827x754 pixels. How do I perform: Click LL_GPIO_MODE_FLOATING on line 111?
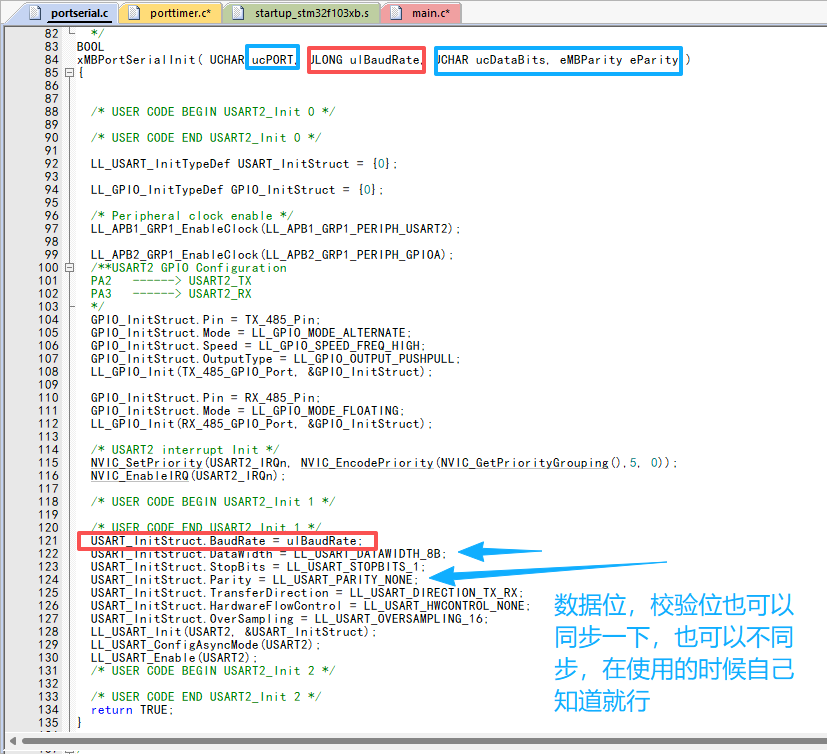[325, 411]
